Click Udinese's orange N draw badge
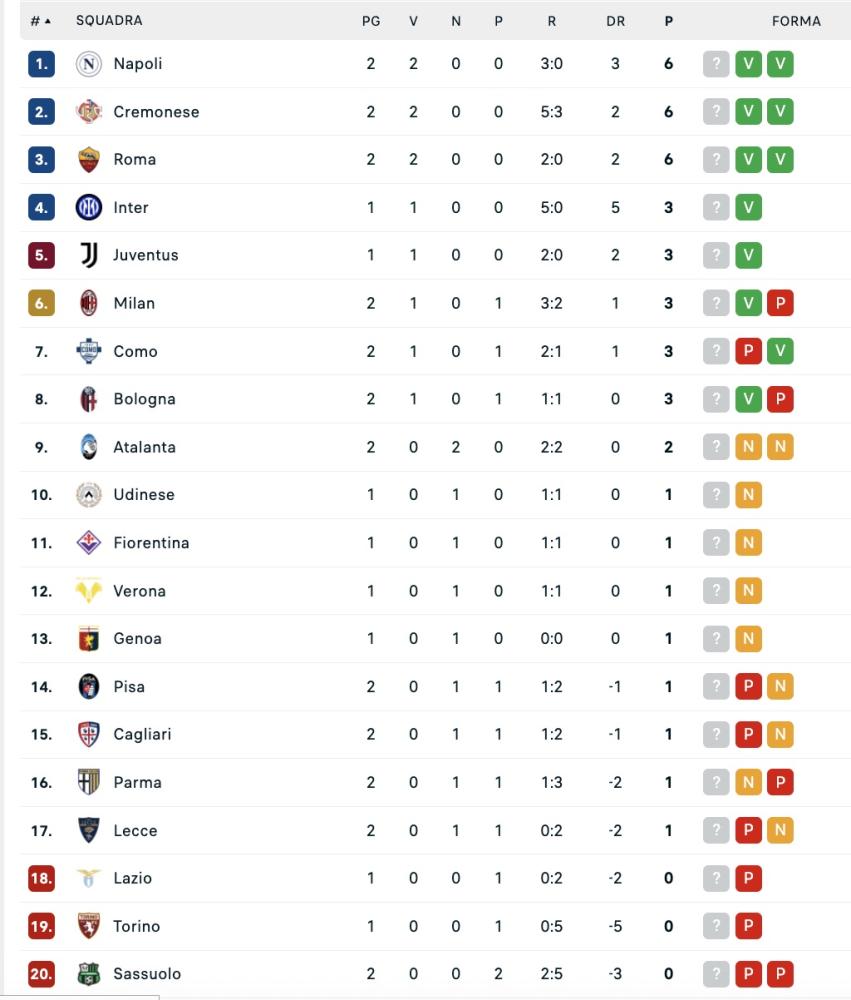The height and width of the screenshot is (1000, 851). pos(748,495)
